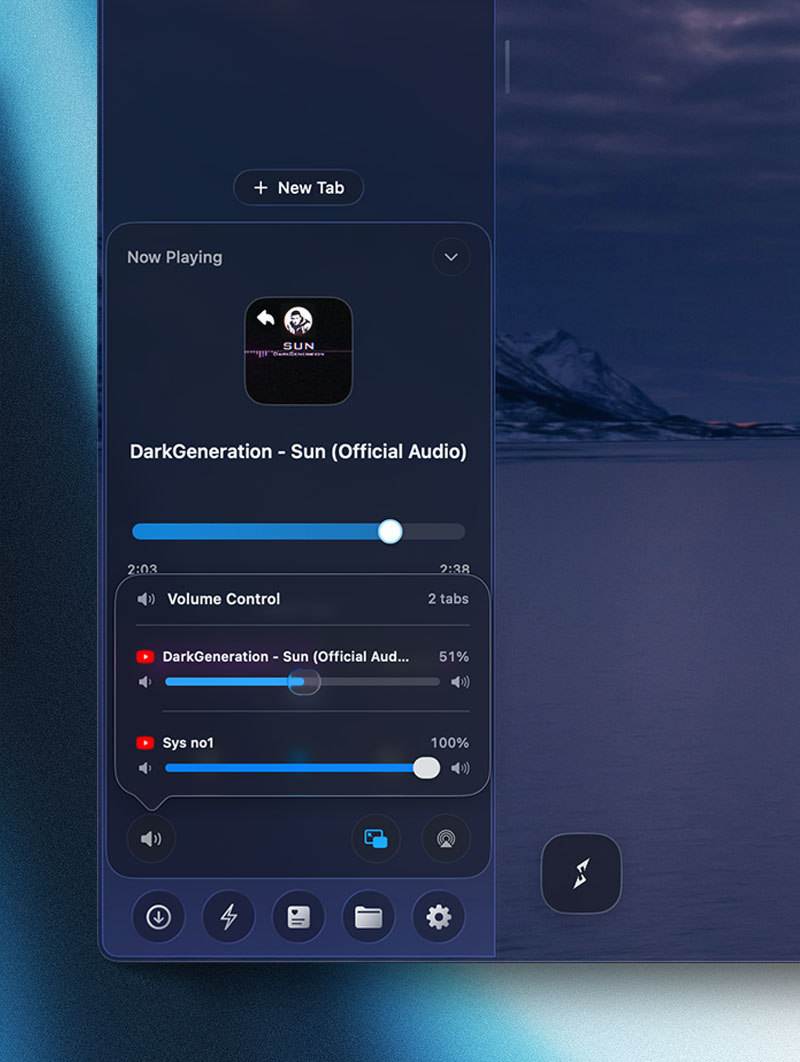Open the bookmark card icon in bottom bar
The height and width of the screenshot is (1062, 800).
click(298, 917)
